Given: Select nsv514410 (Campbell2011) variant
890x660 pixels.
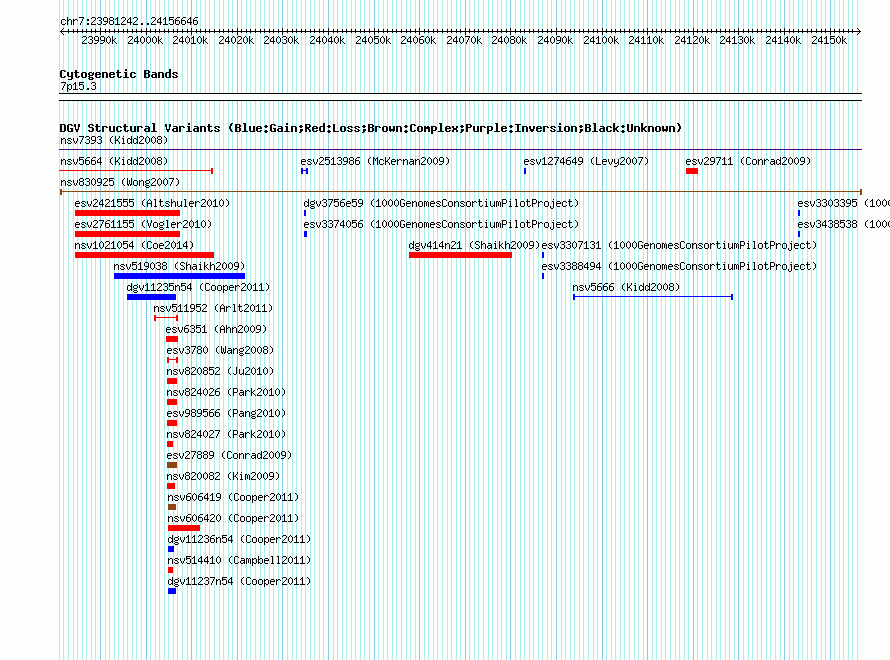Looking at the screenshot, I should point(239,560).
